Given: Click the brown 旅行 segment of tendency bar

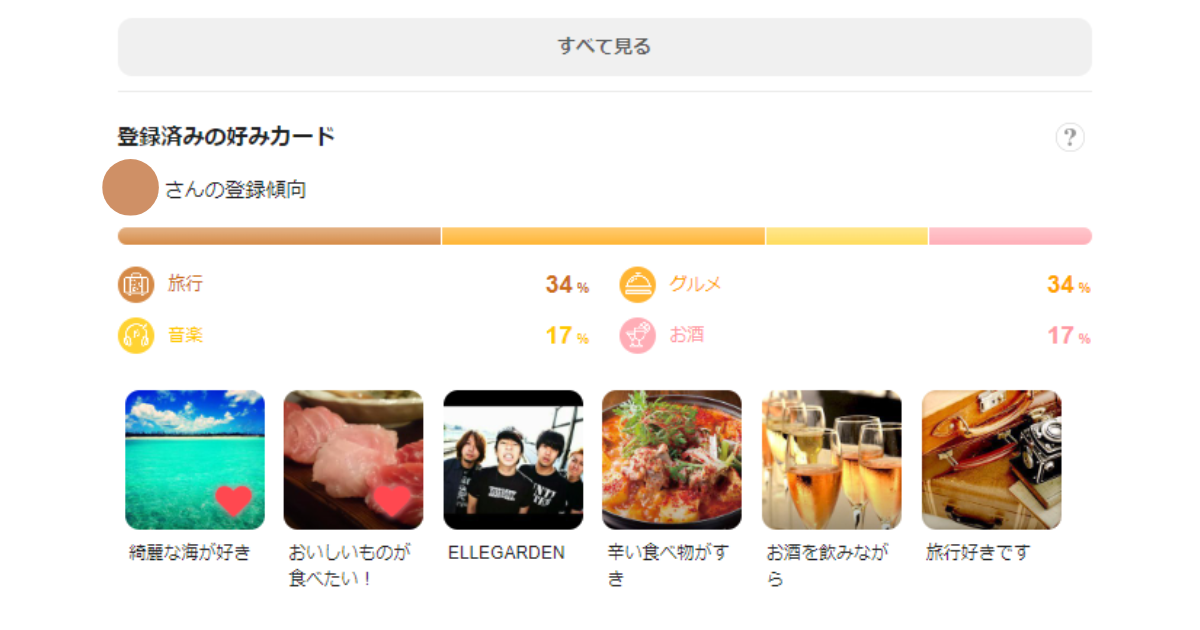Looking at the screenshot, I should [x=279, y=236].
